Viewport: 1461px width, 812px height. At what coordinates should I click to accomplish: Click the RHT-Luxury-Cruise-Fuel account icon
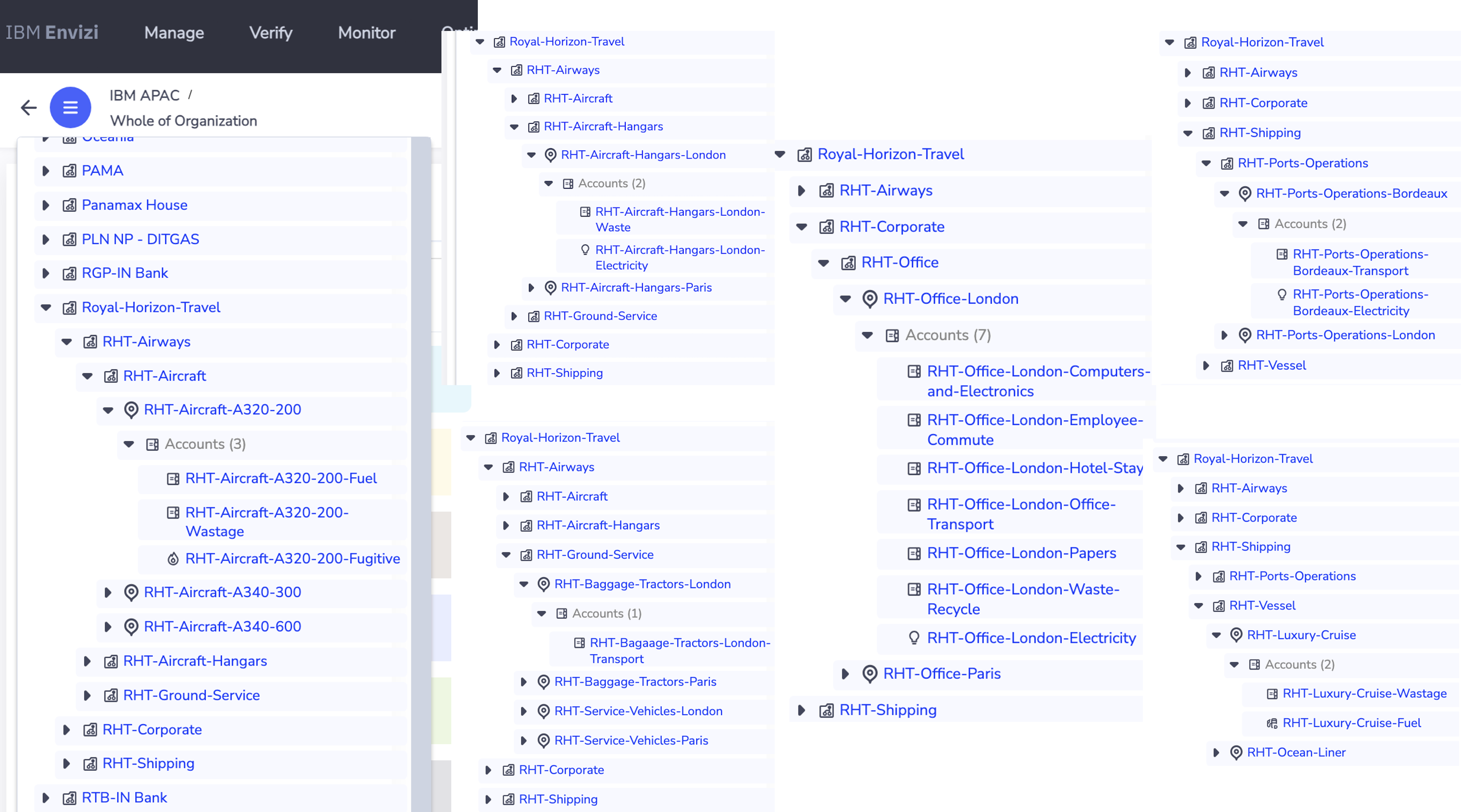click(1272, 723)
